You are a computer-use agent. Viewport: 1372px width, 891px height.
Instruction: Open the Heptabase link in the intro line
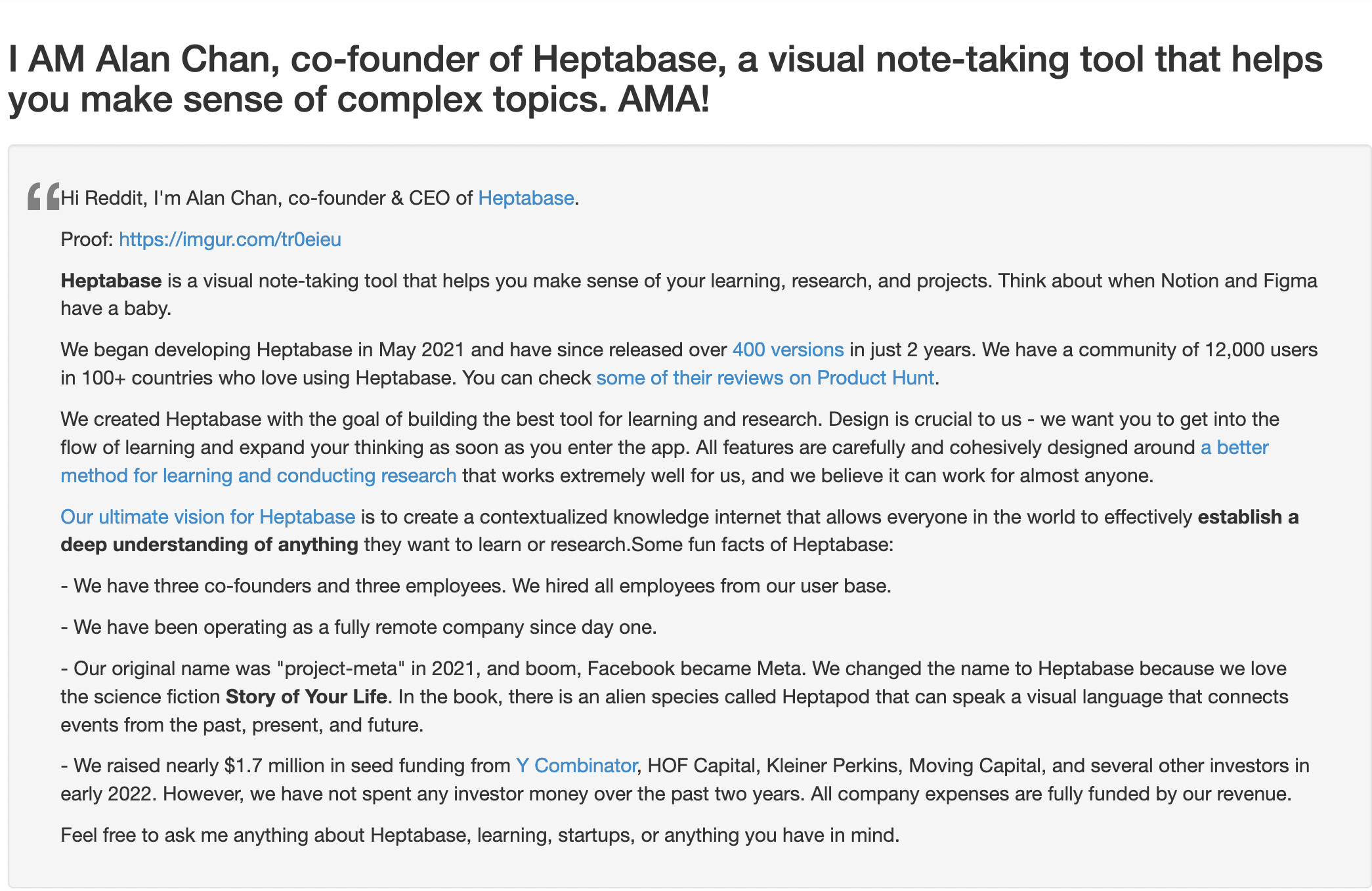pos(526,198)
